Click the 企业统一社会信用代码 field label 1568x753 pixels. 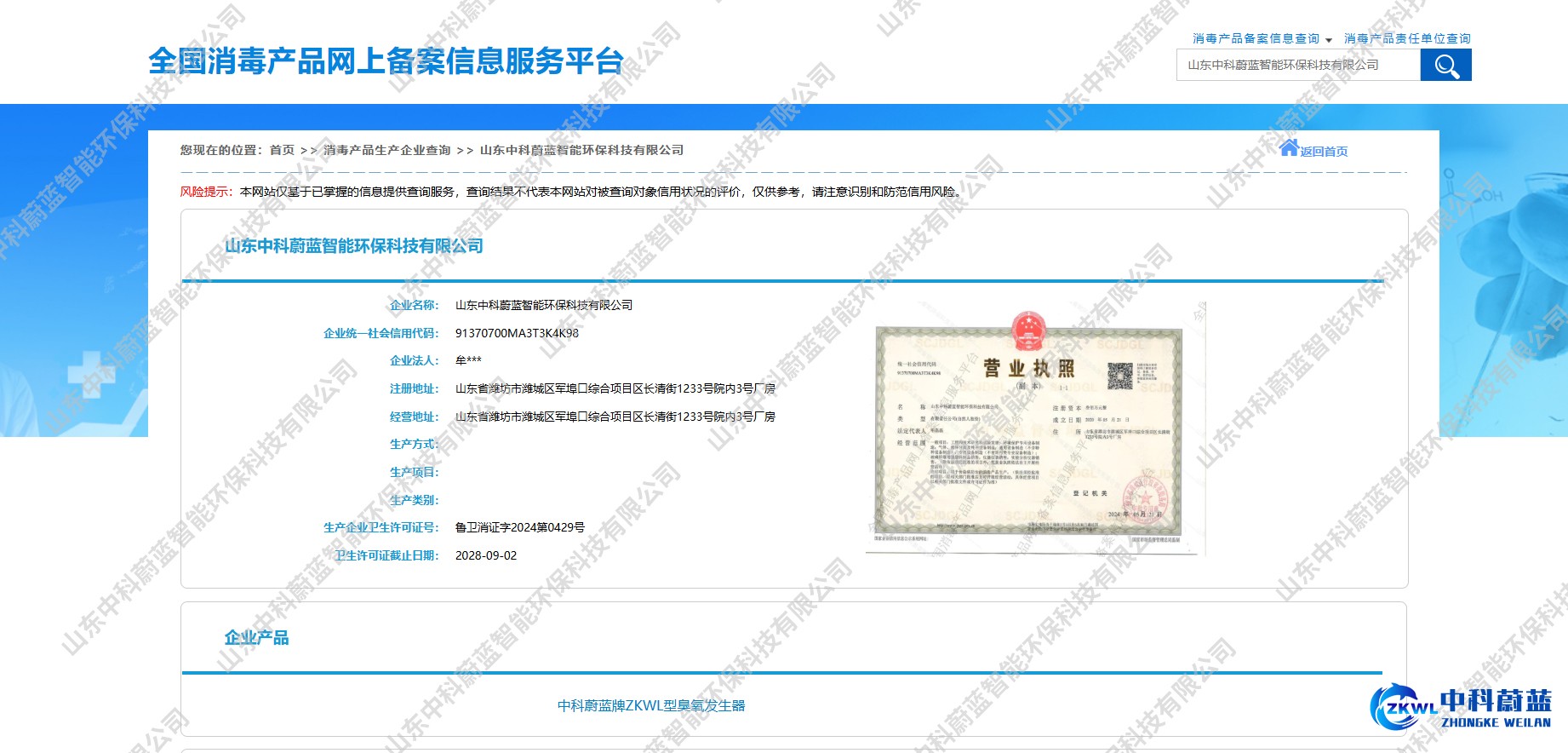click(x=381, y=333)
